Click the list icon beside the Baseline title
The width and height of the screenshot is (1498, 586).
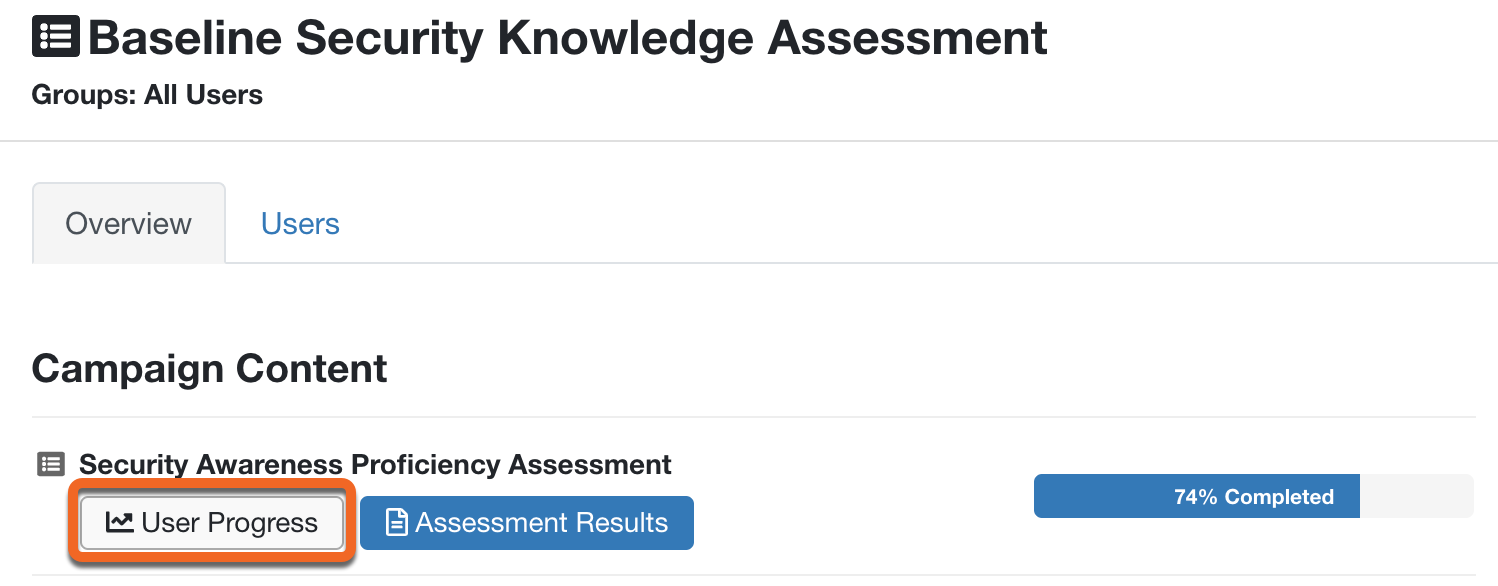pyautogui.click(x=55, y=35)
